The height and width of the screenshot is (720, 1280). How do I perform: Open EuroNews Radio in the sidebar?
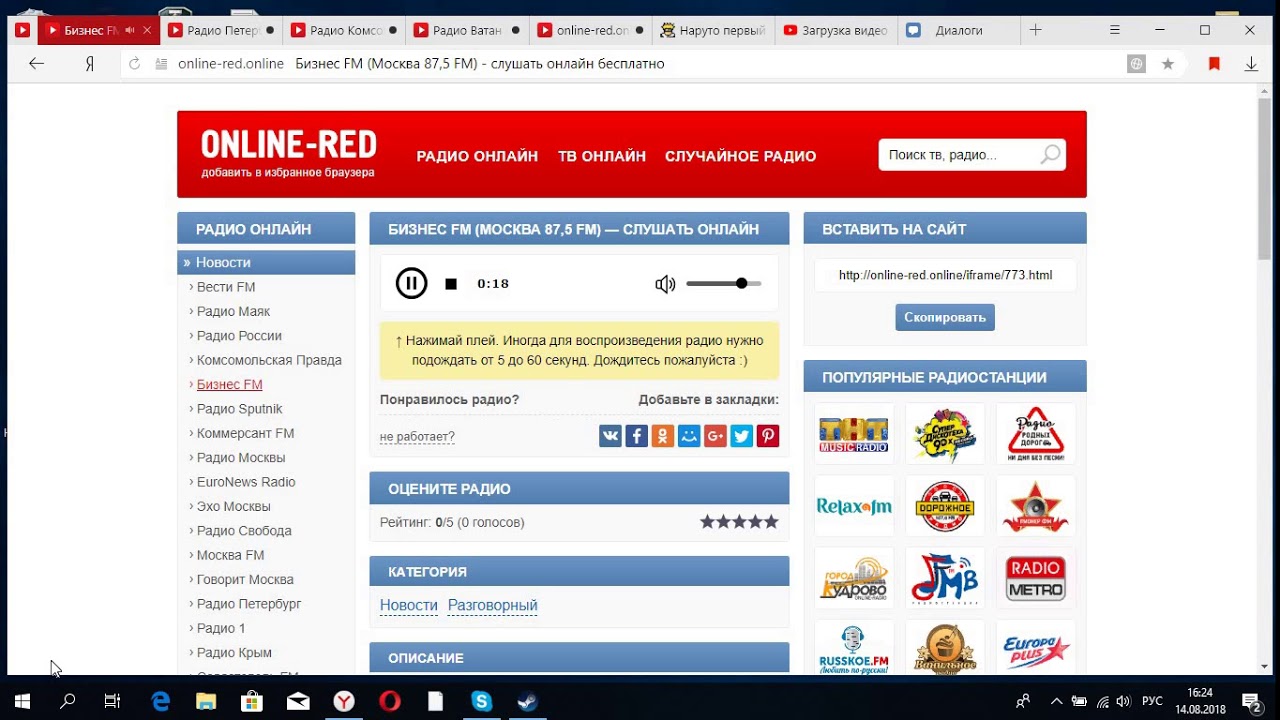pos(246,482)
